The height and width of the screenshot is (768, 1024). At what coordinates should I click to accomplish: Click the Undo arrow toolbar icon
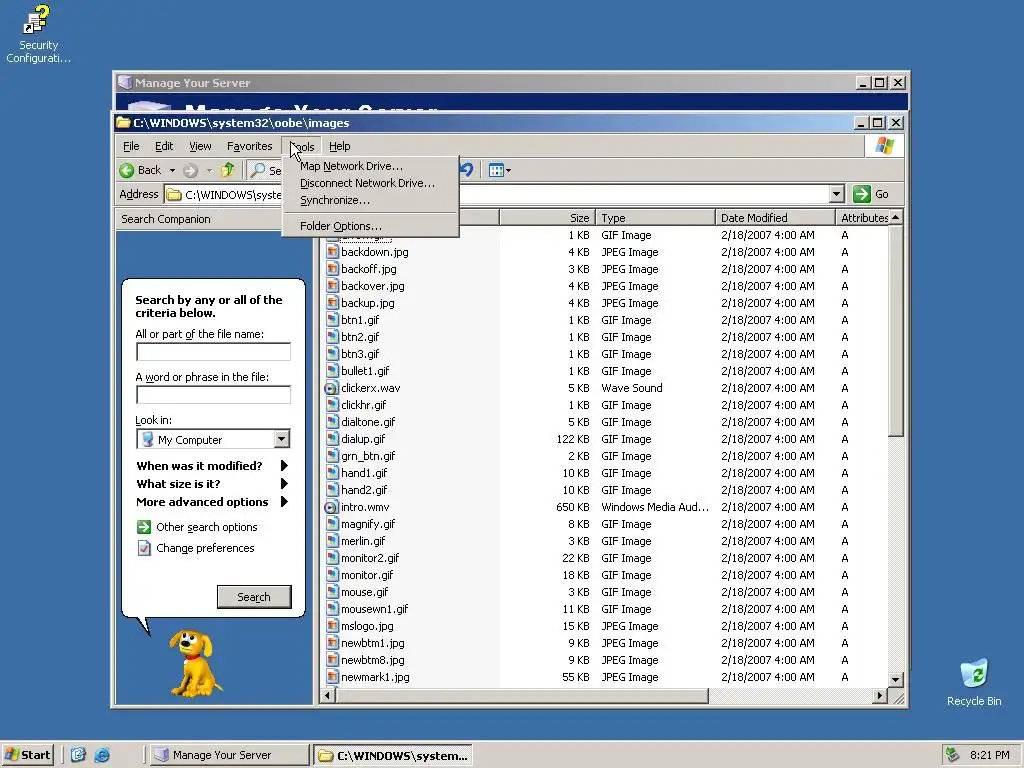466,170
